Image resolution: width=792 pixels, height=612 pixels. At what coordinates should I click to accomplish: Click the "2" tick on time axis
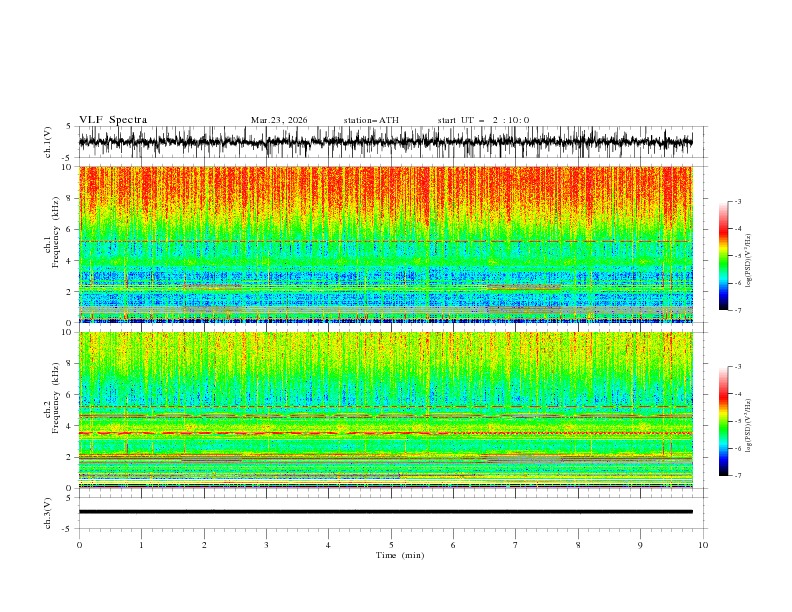pyautogui.click(x=204, y=545)
